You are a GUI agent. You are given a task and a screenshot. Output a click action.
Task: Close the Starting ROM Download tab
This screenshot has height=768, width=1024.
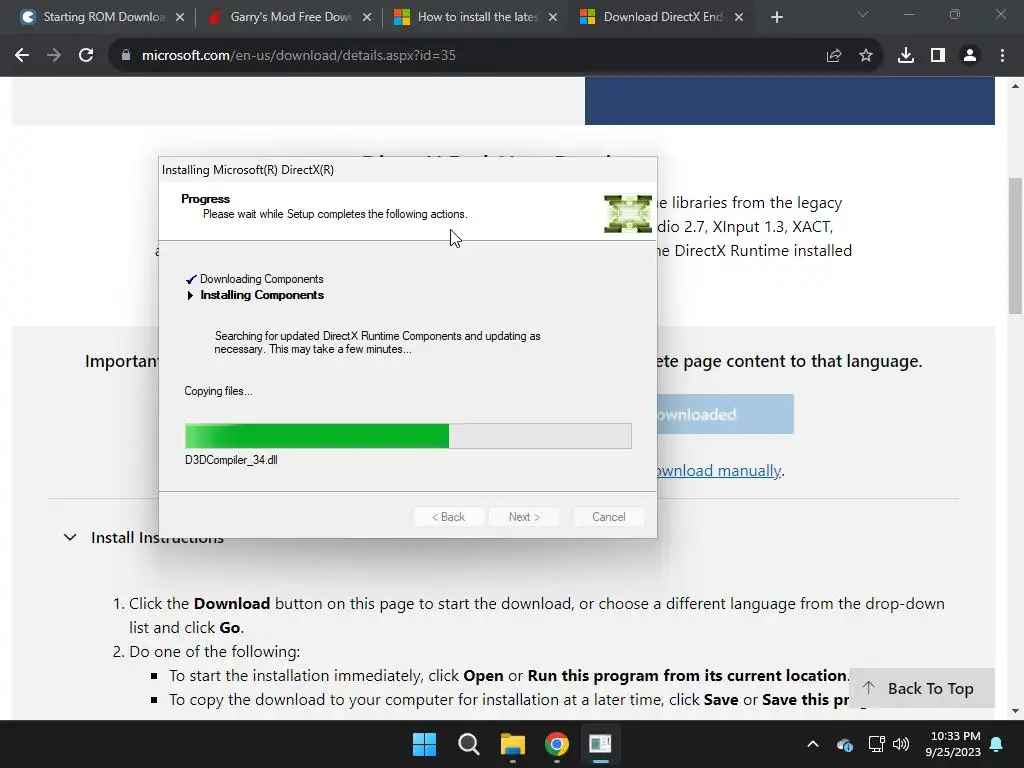tap(180, 17)
